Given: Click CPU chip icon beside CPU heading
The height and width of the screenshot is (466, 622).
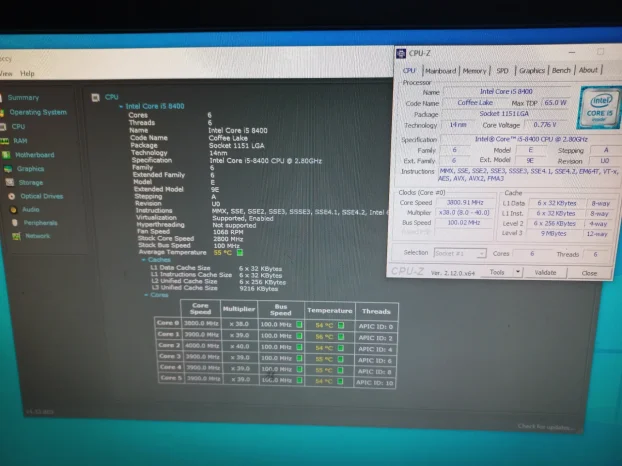Looking at the screenshot, I should pos(95,97).
